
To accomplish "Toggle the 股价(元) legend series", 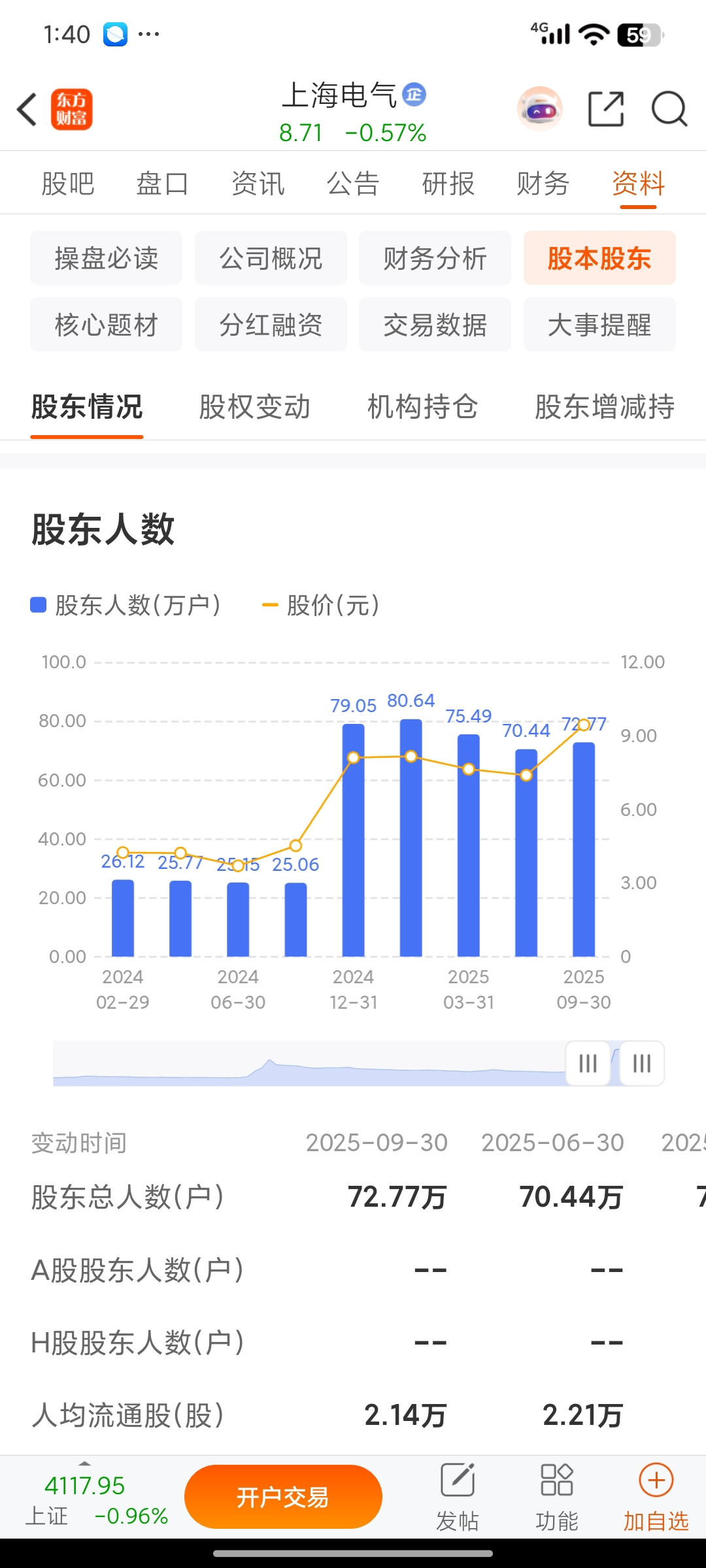I will pos(320,605).
